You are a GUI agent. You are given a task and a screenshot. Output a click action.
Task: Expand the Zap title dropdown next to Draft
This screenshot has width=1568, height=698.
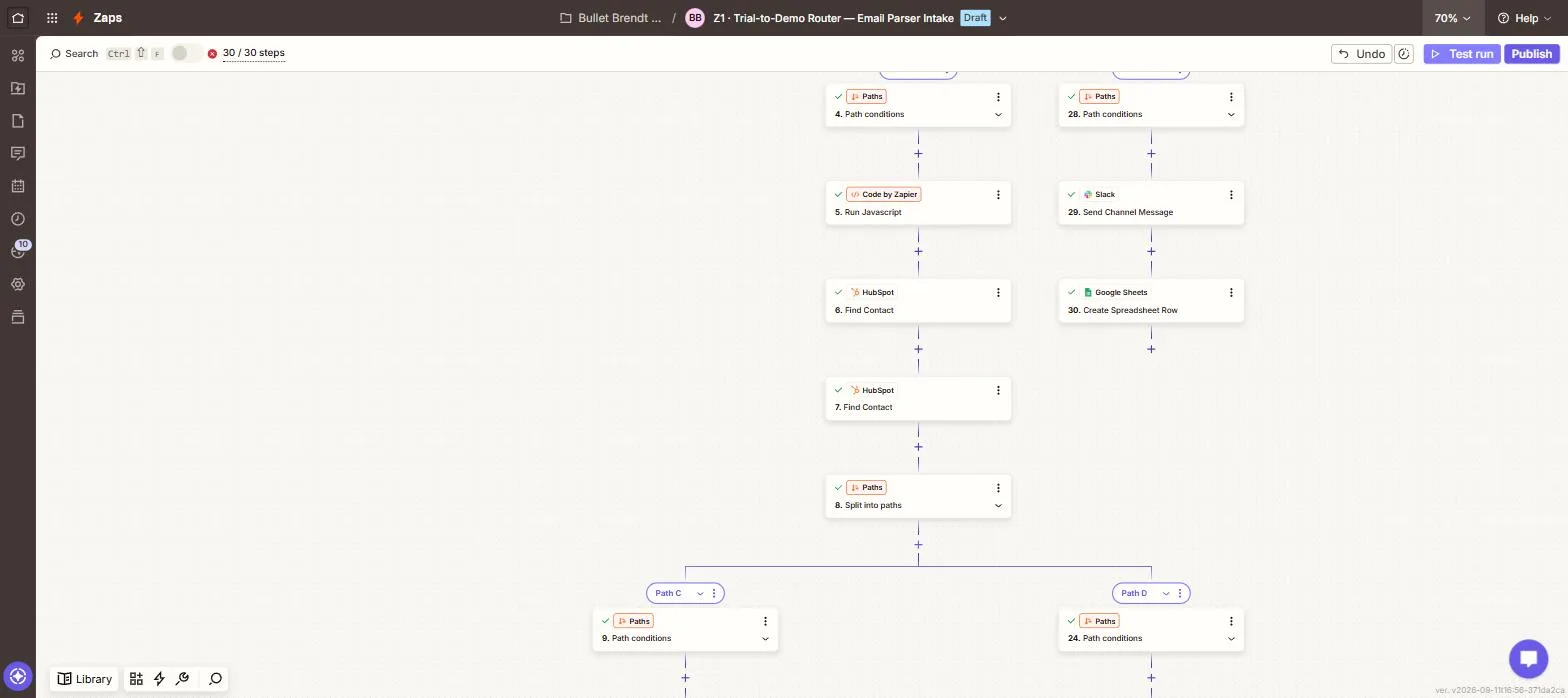pyautogui.click(x=1003, y=18)
